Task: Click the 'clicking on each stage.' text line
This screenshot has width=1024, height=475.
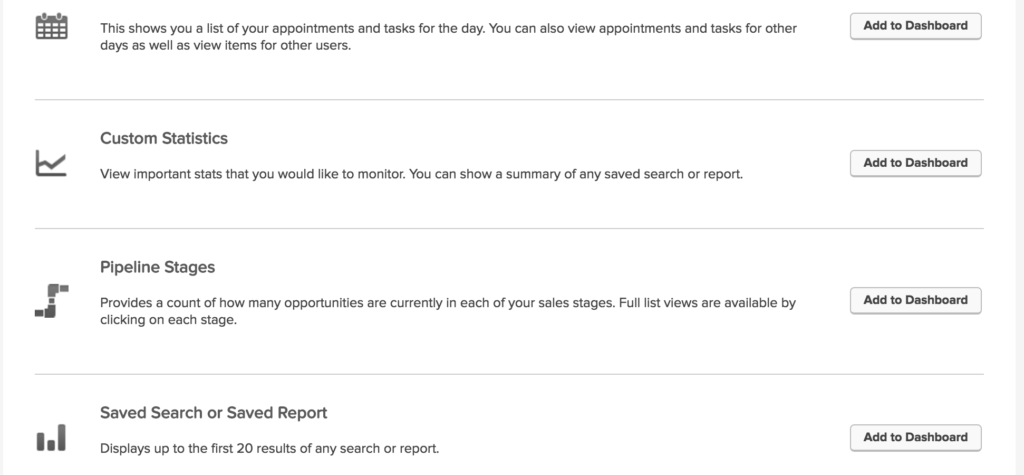Action: (x=167, y=321)
